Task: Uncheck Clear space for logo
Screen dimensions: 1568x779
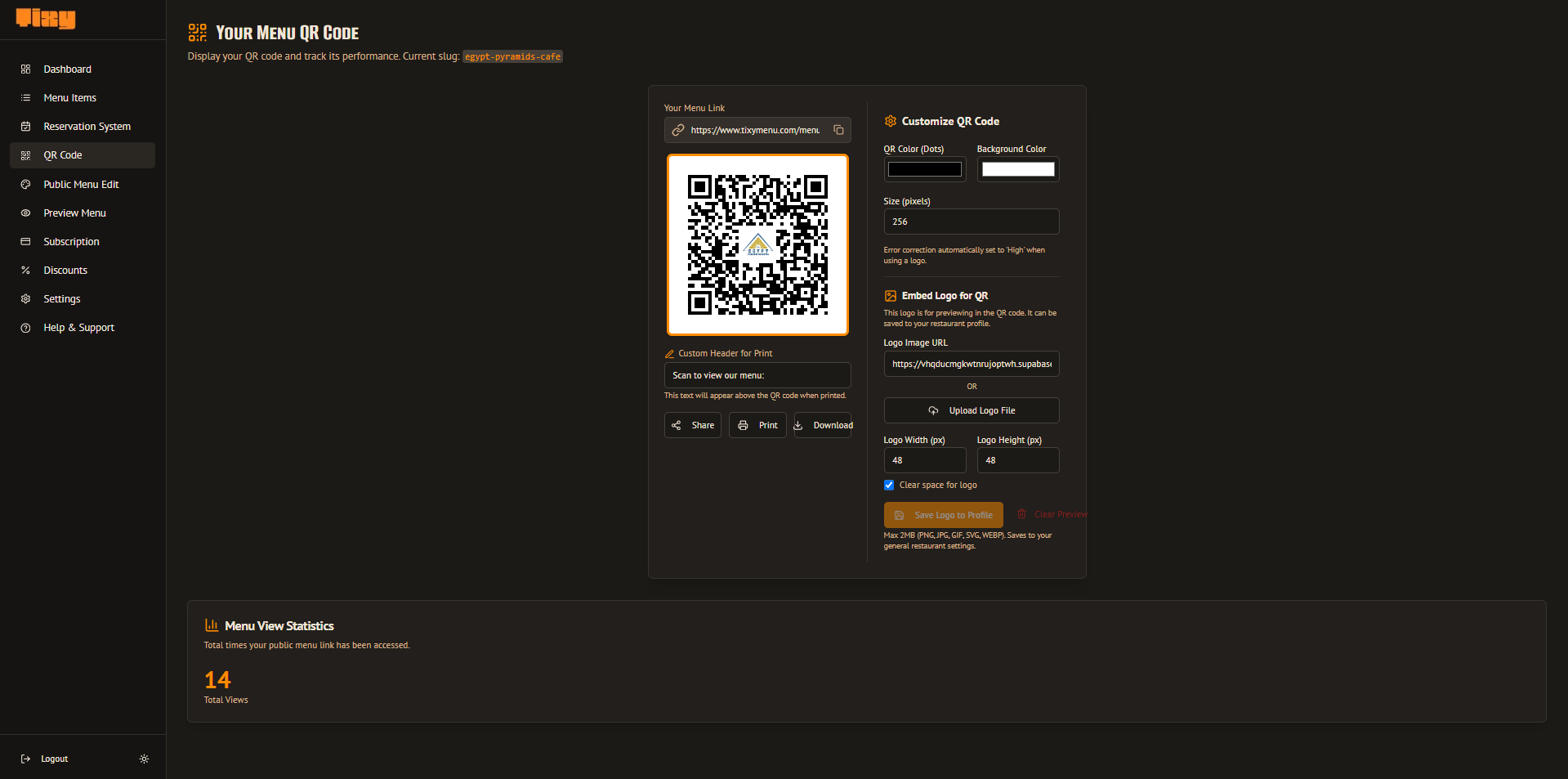Action: click(x=889, y=485)
